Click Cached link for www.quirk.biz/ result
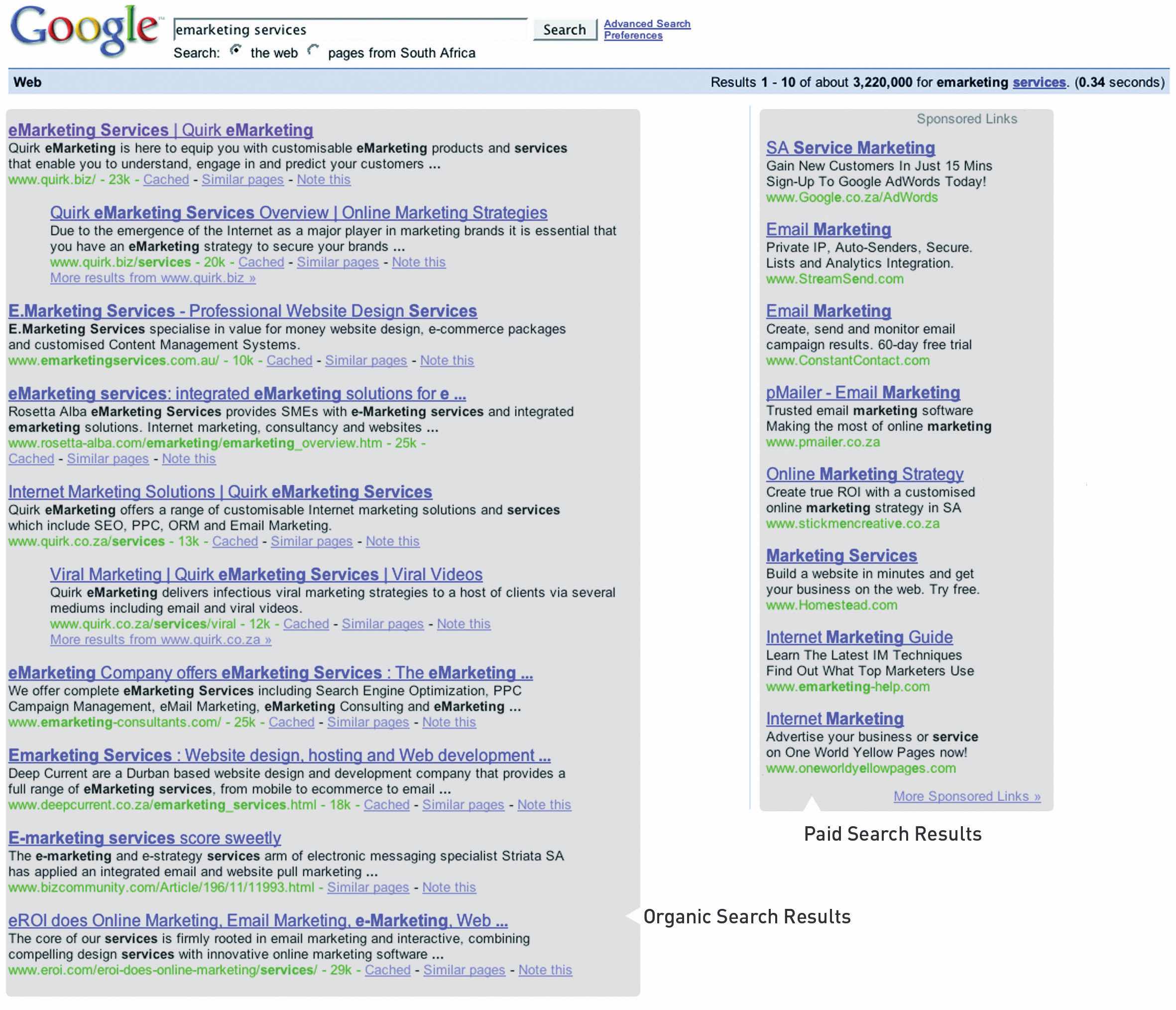 pos(166,180)
